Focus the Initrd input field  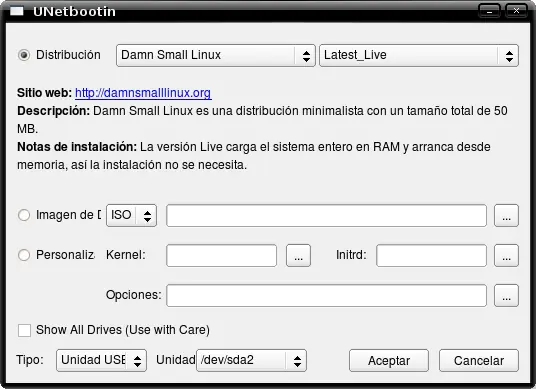click(x=431, y=255)
